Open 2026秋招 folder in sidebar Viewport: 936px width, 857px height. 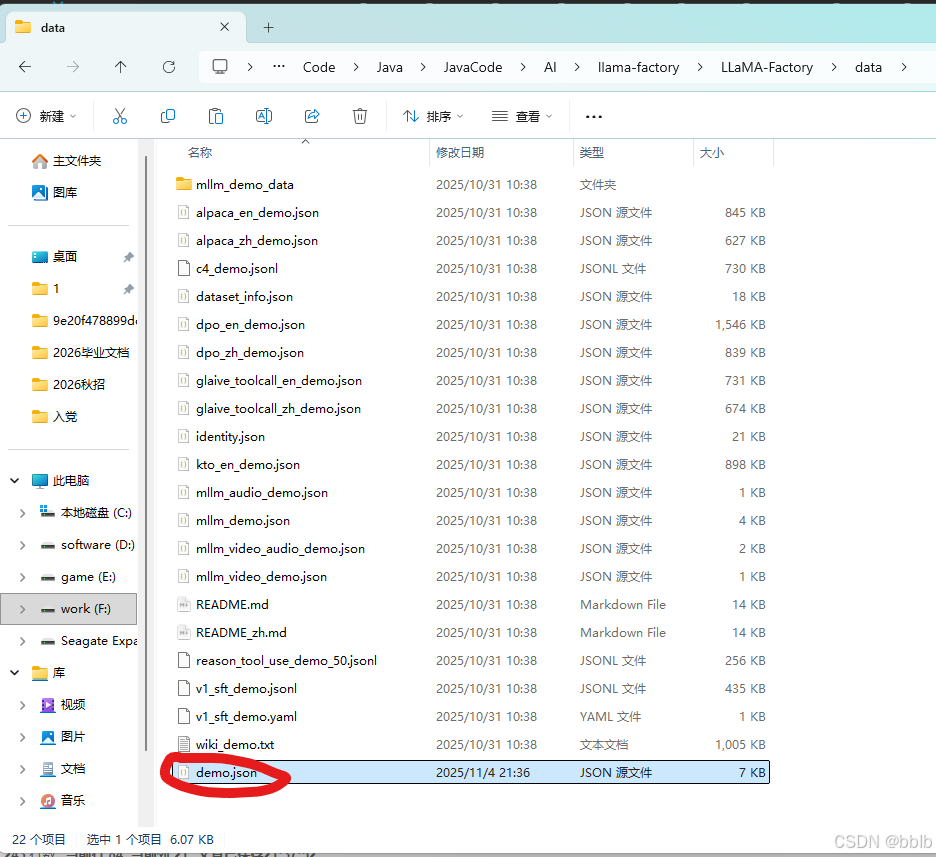click(x=68, y=384)
